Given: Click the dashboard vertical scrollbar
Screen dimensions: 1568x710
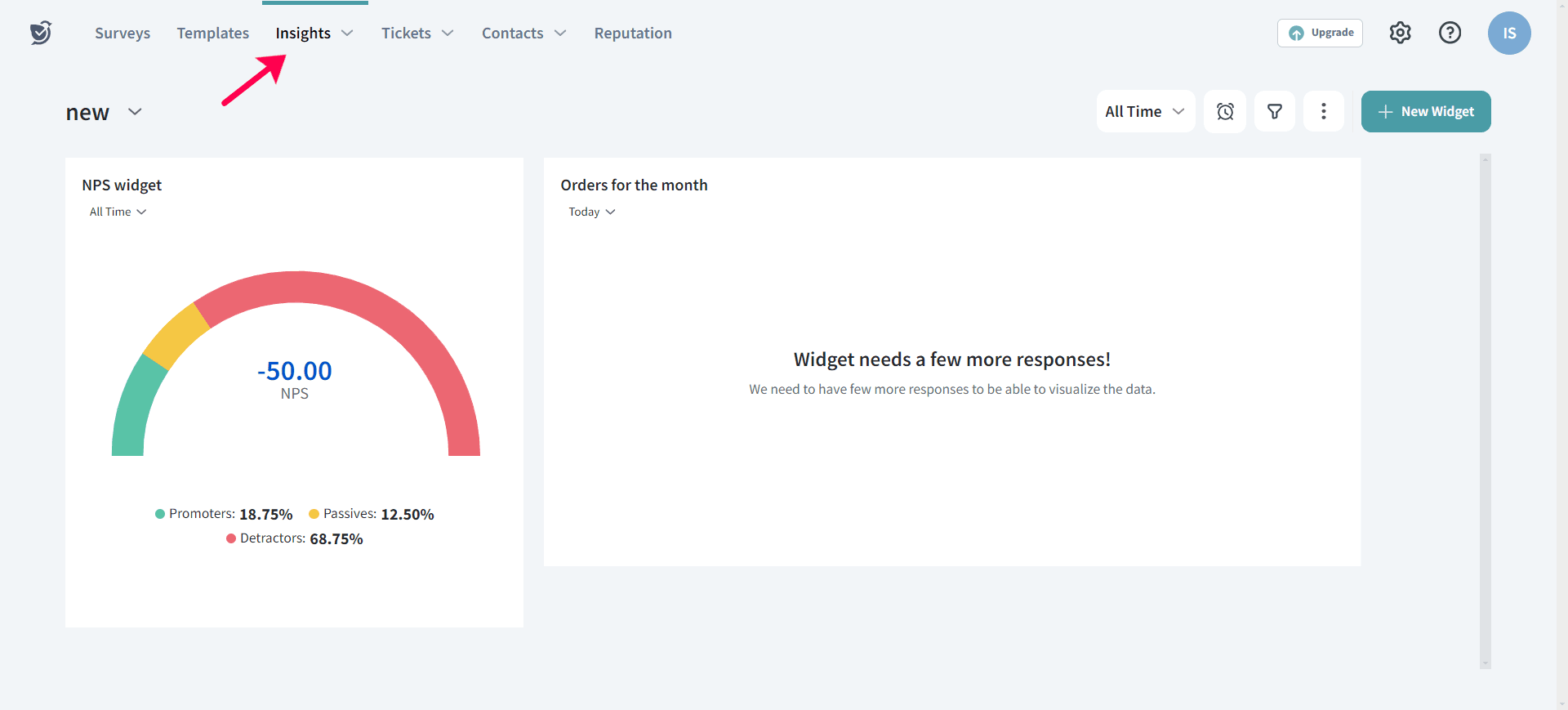Looking at the screenshot, I should (x=1485, y=409).
